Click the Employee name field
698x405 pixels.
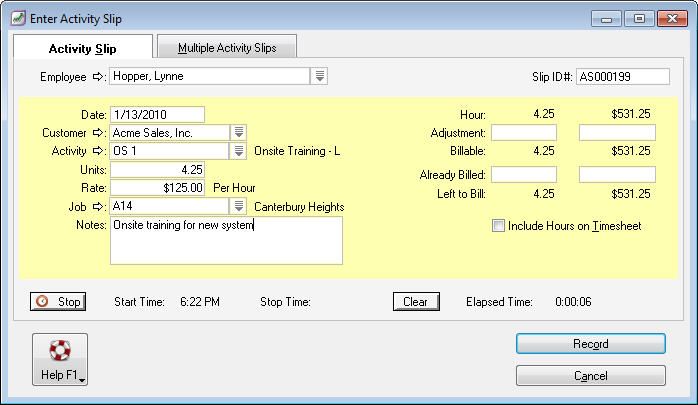point(210,76)
